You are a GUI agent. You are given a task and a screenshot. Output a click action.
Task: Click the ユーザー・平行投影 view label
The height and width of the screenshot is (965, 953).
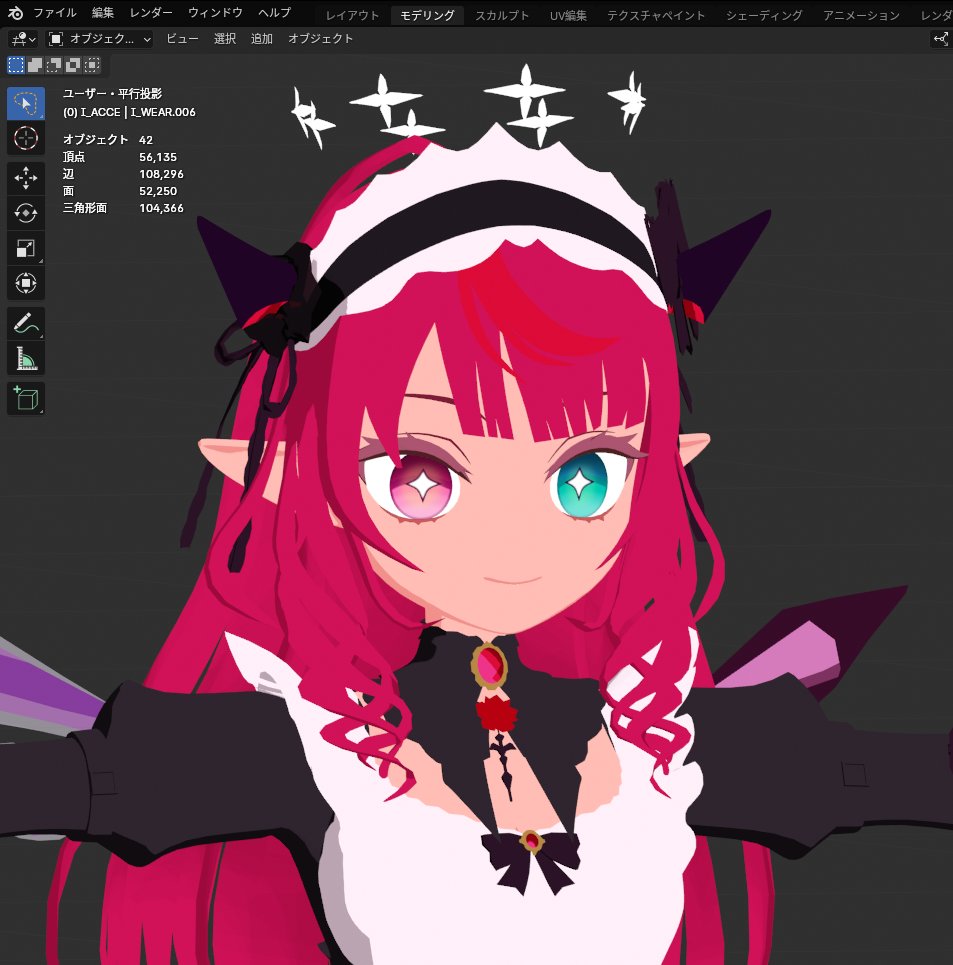click(113, 94)
